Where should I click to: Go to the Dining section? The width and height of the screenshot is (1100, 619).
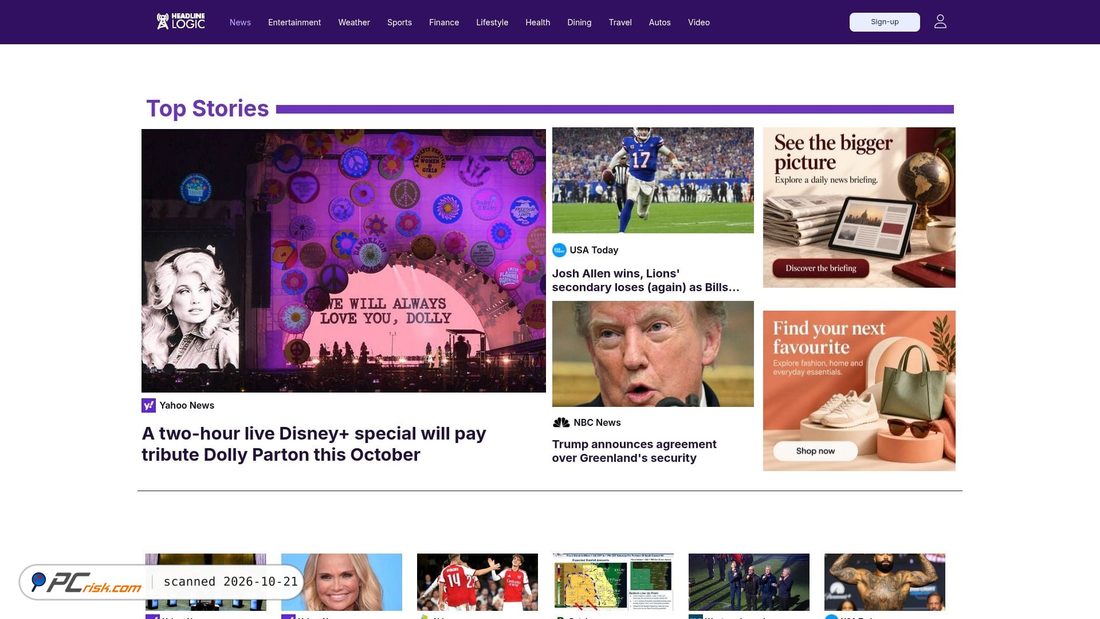pyautogui.click(x=579, y=22)
